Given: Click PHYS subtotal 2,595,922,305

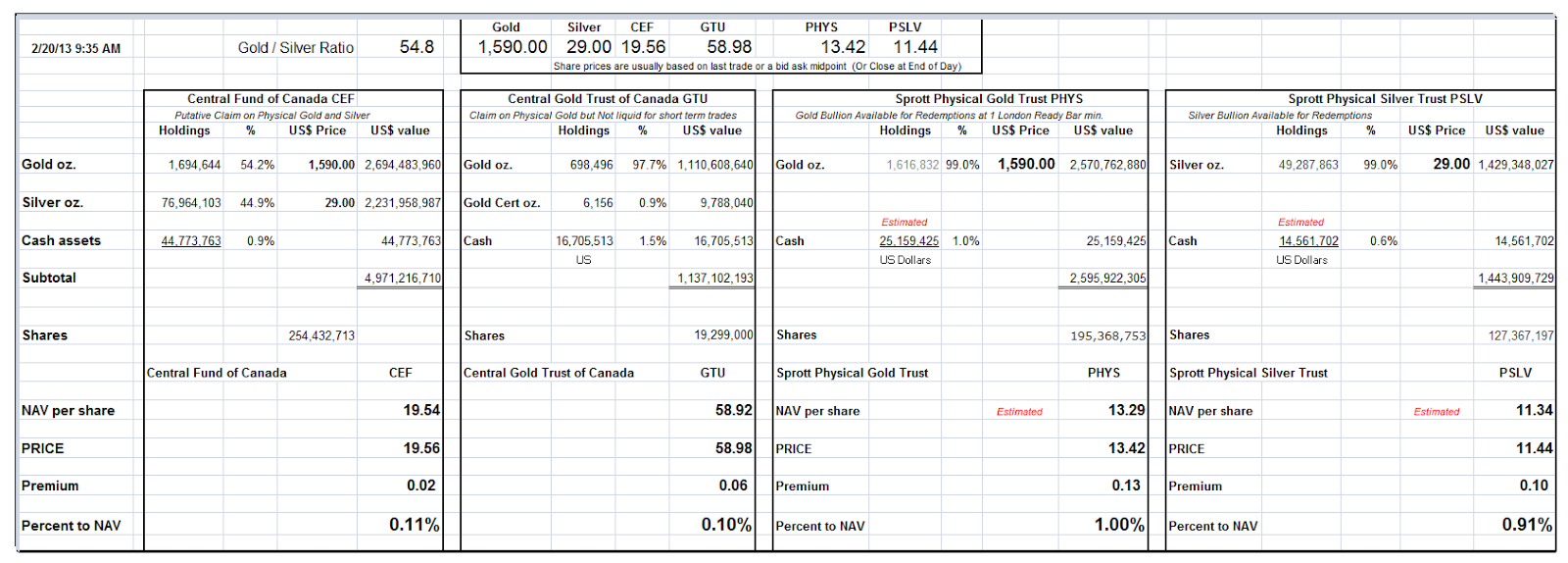Looking at the screenshot, I should (x=1107, y=279).
